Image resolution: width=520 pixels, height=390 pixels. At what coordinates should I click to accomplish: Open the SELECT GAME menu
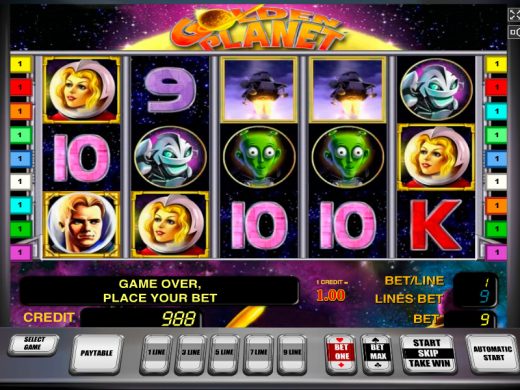33,344
